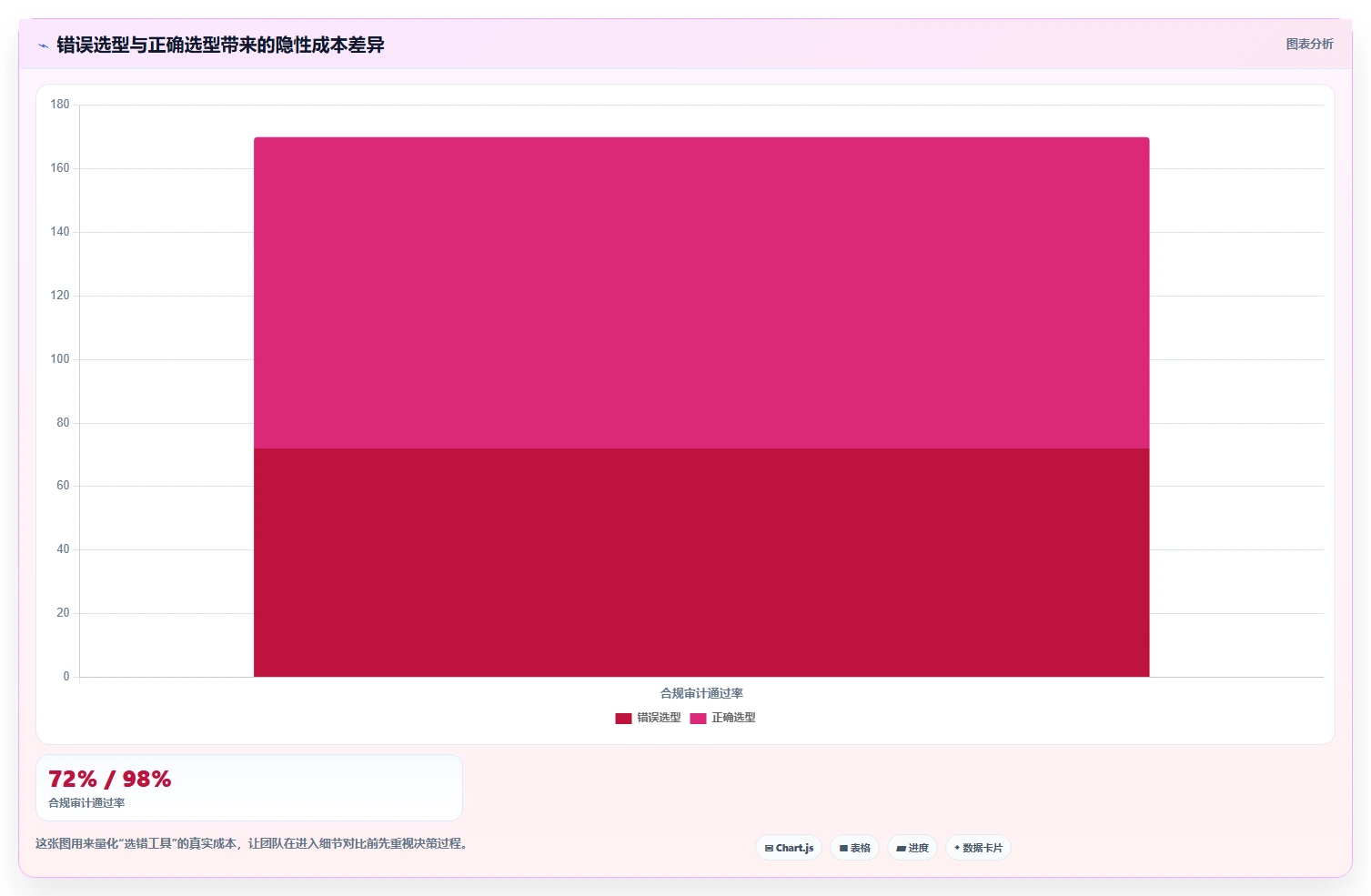The image size is (1371, 896).
Task: Select the 数据卡片 tag chip
Action: (x=978, y=848)
